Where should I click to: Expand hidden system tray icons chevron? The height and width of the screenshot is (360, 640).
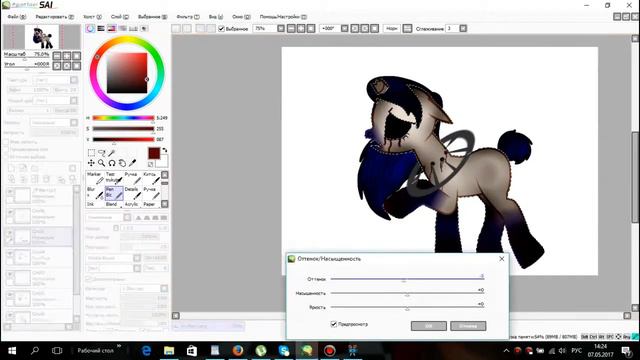tap(507, 351)
